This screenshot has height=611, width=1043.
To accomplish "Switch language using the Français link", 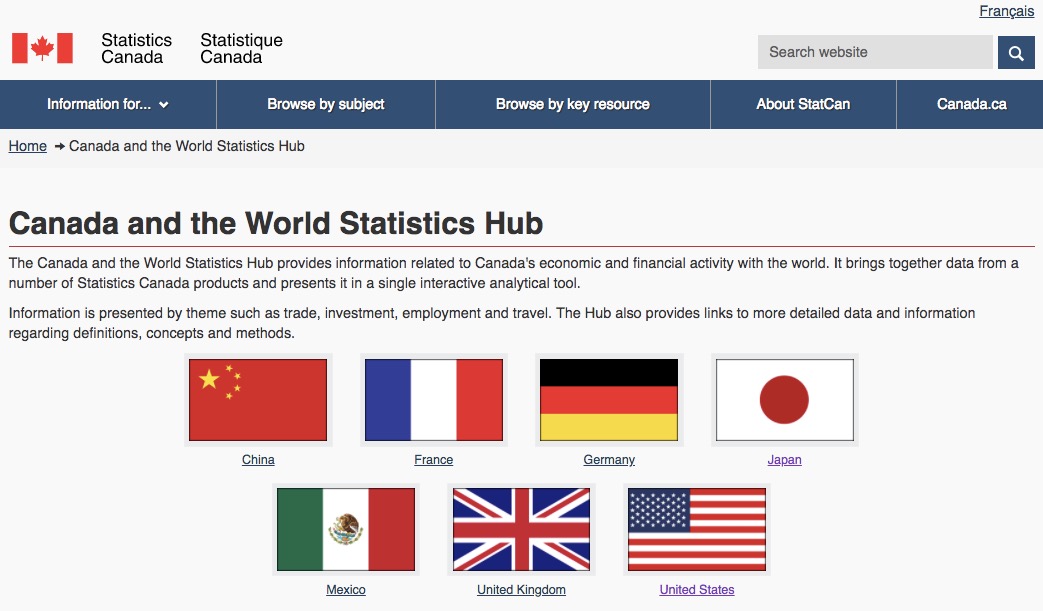I will click(x=1006, y=11).
